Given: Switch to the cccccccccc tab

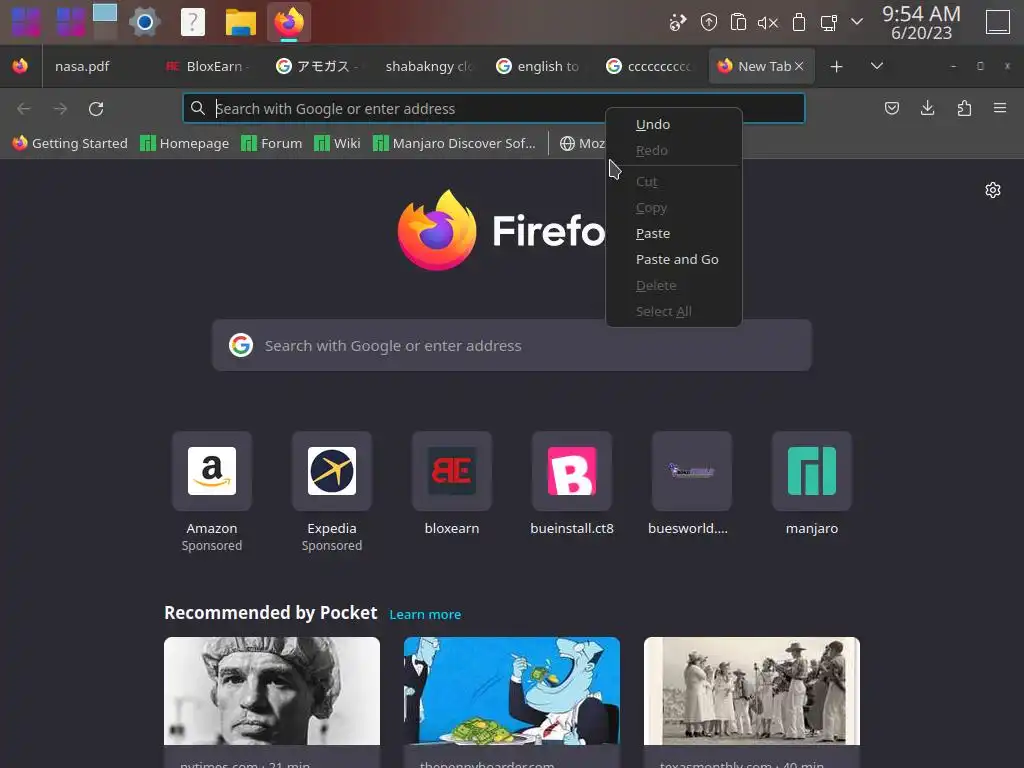Looking at the screenshot, I should tap(647, 66).
